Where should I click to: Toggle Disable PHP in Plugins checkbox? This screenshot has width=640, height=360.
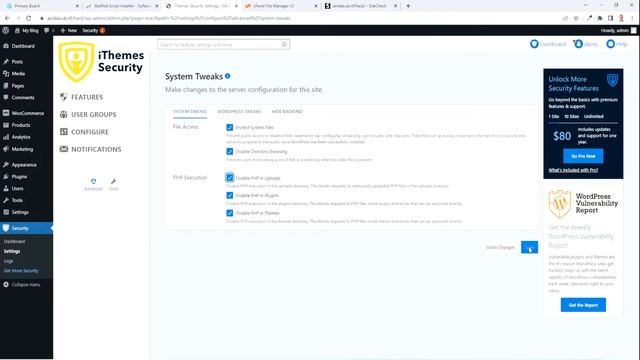click(x=230, y=196)
